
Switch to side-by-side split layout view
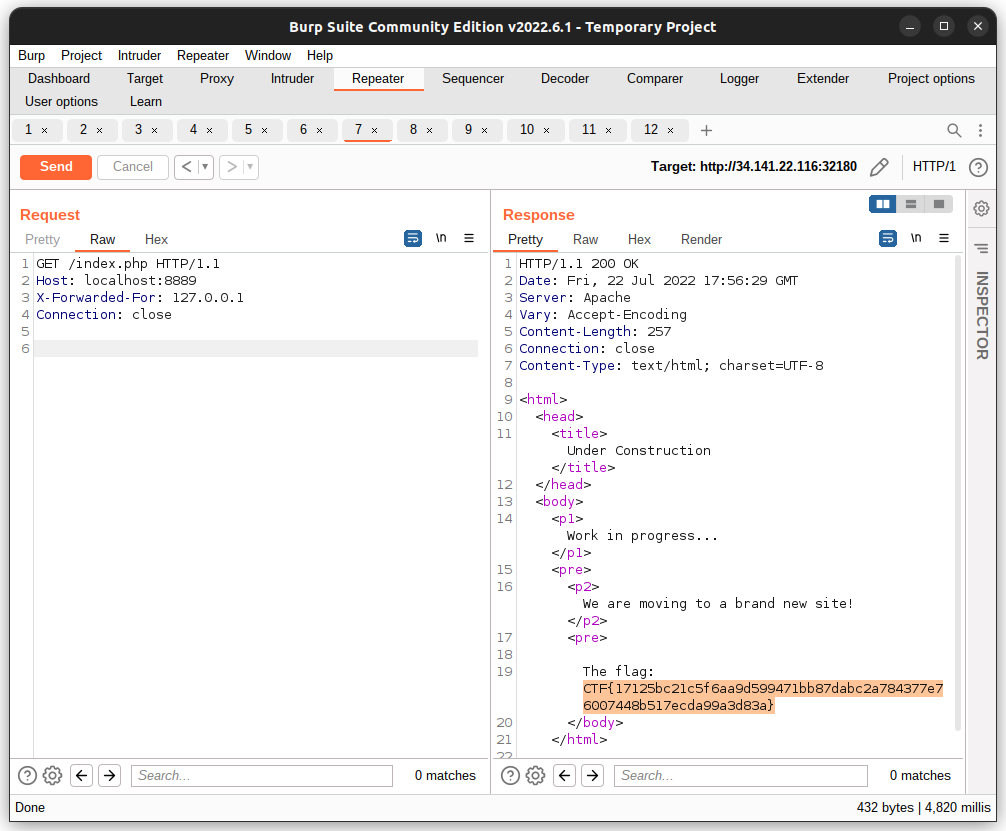882,204
